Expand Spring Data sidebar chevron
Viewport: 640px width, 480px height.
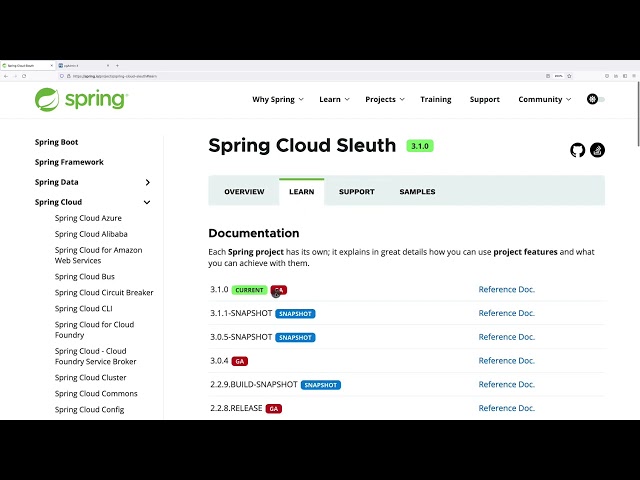147,182
